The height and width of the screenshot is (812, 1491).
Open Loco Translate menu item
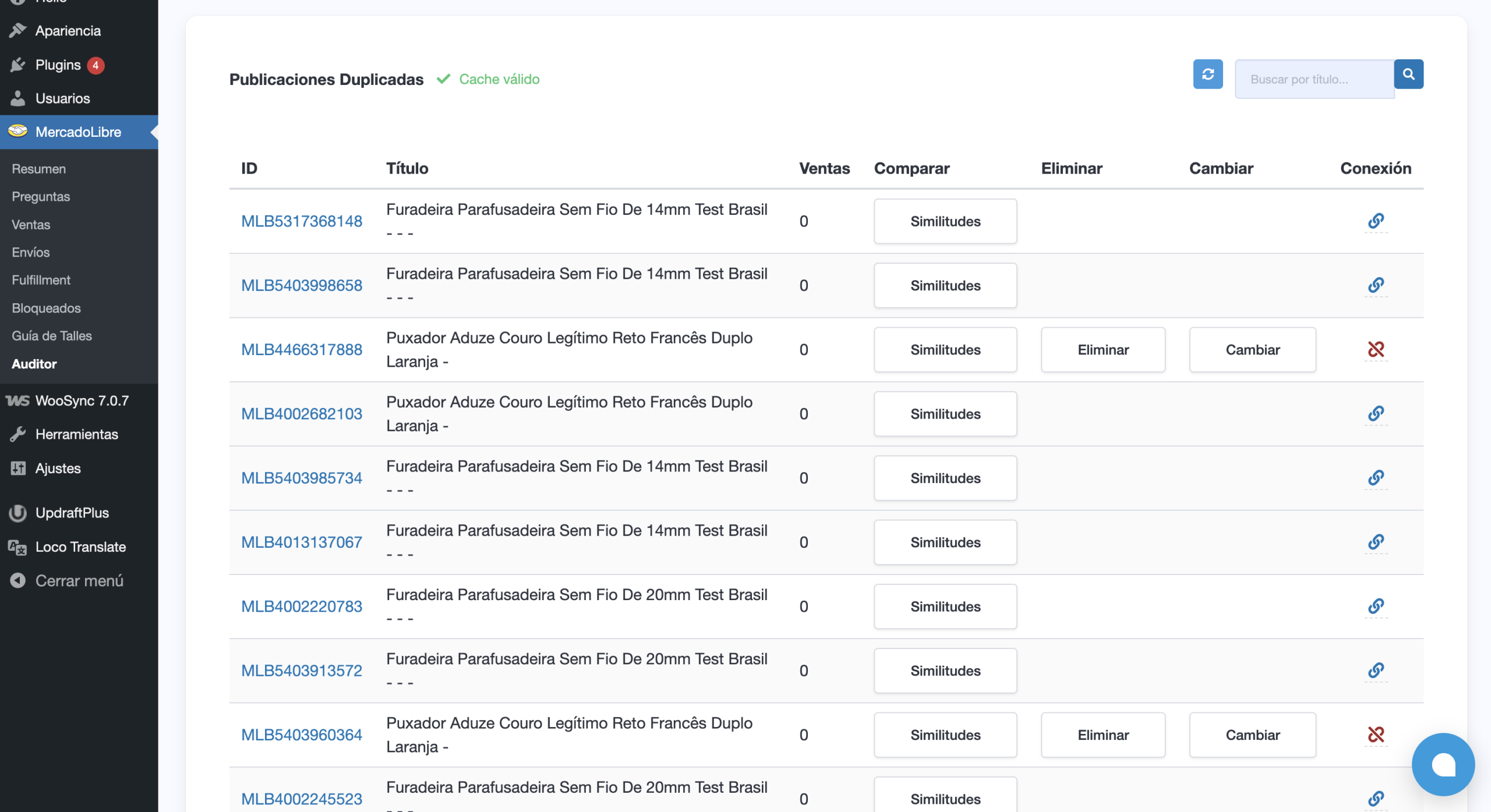tap(79, 547)
